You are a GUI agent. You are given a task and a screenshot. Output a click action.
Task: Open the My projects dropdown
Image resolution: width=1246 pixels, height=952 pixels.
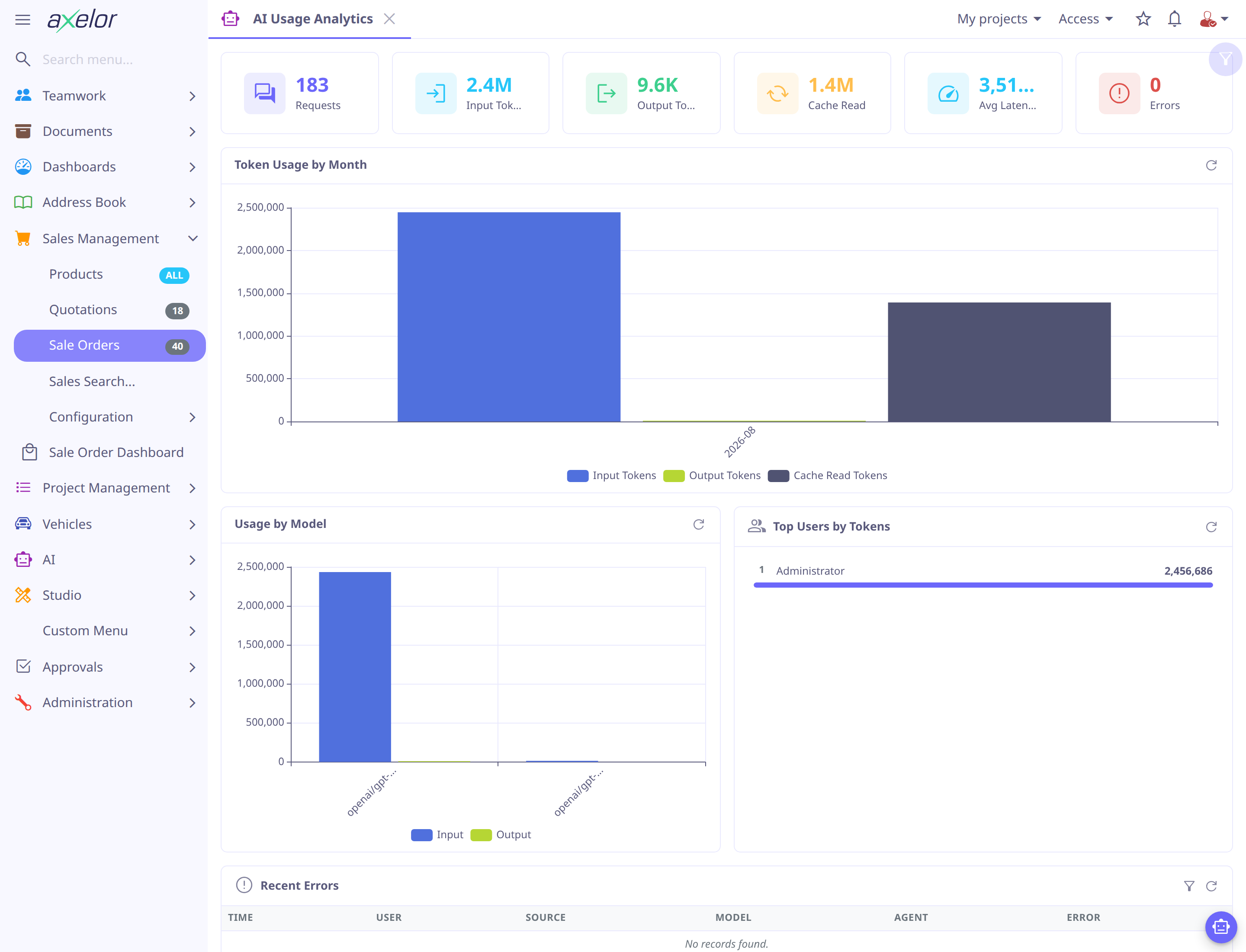(999, 19)
